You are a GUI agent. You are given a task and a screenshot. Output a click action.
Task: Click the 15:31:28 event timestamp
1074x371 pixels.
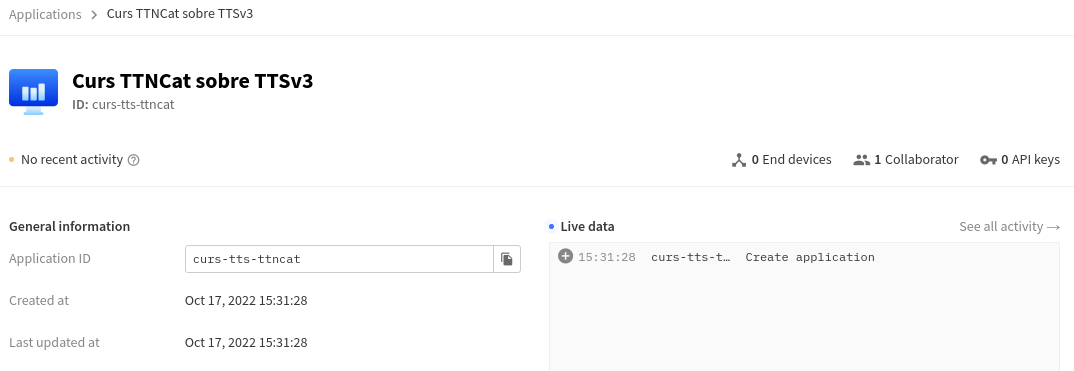pyautogui.click(x=607, y=257)
